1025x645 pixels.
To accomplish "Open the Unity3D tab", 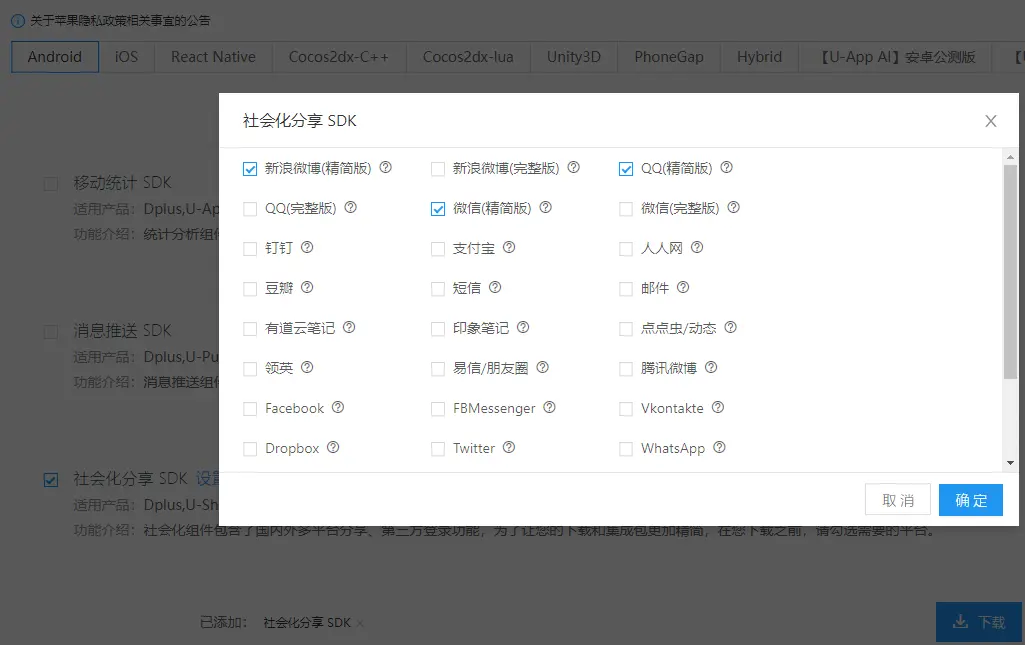I will 574,57.
